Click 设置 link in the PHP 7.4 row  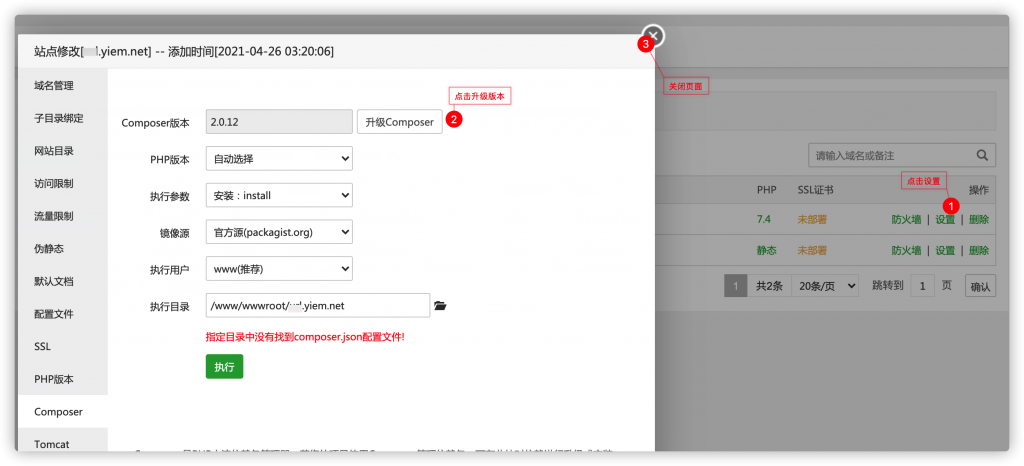[x=945, y=220]
